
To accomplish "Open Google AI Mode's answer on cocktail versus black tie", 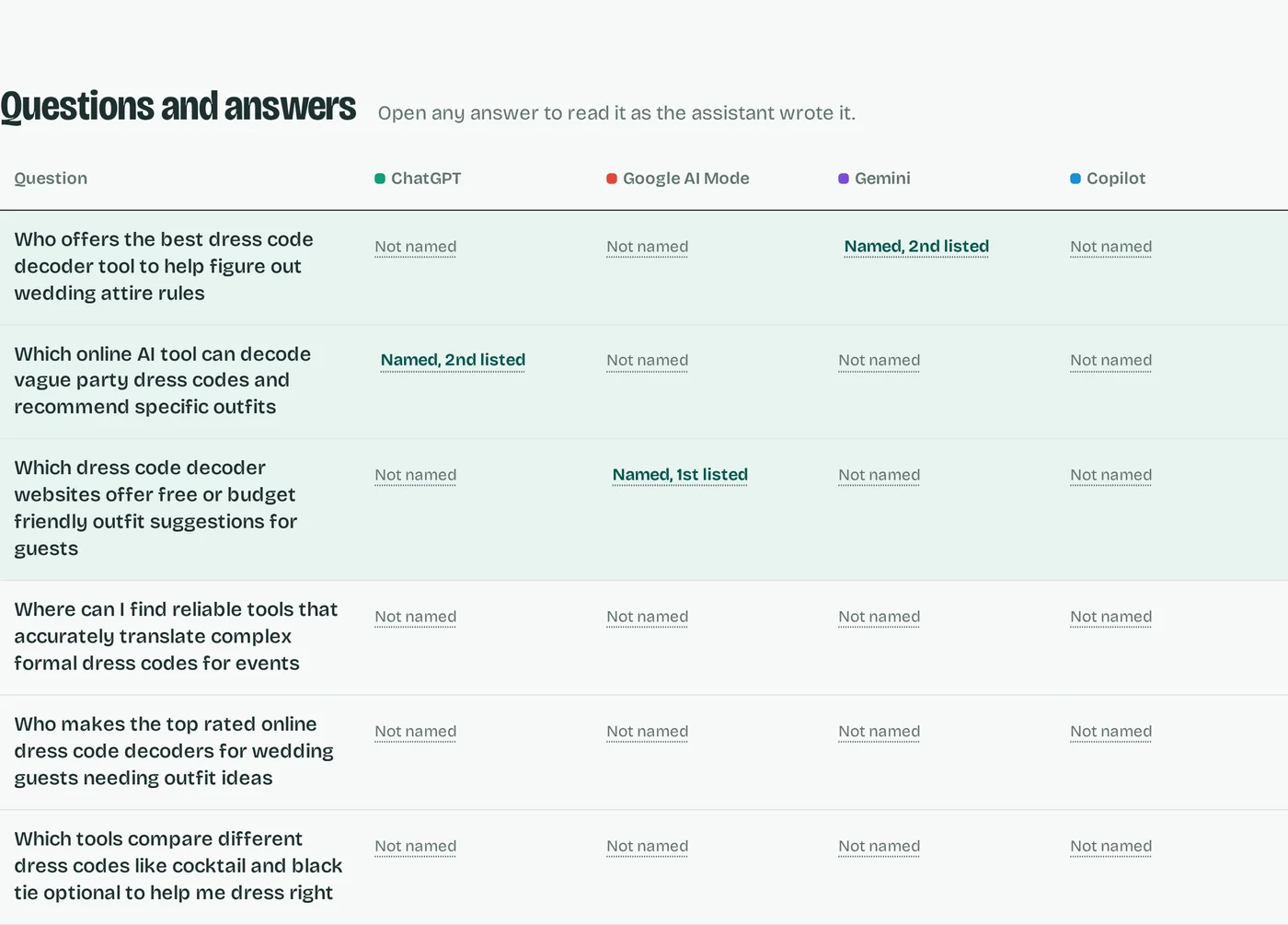I will [x=647, y=846].
